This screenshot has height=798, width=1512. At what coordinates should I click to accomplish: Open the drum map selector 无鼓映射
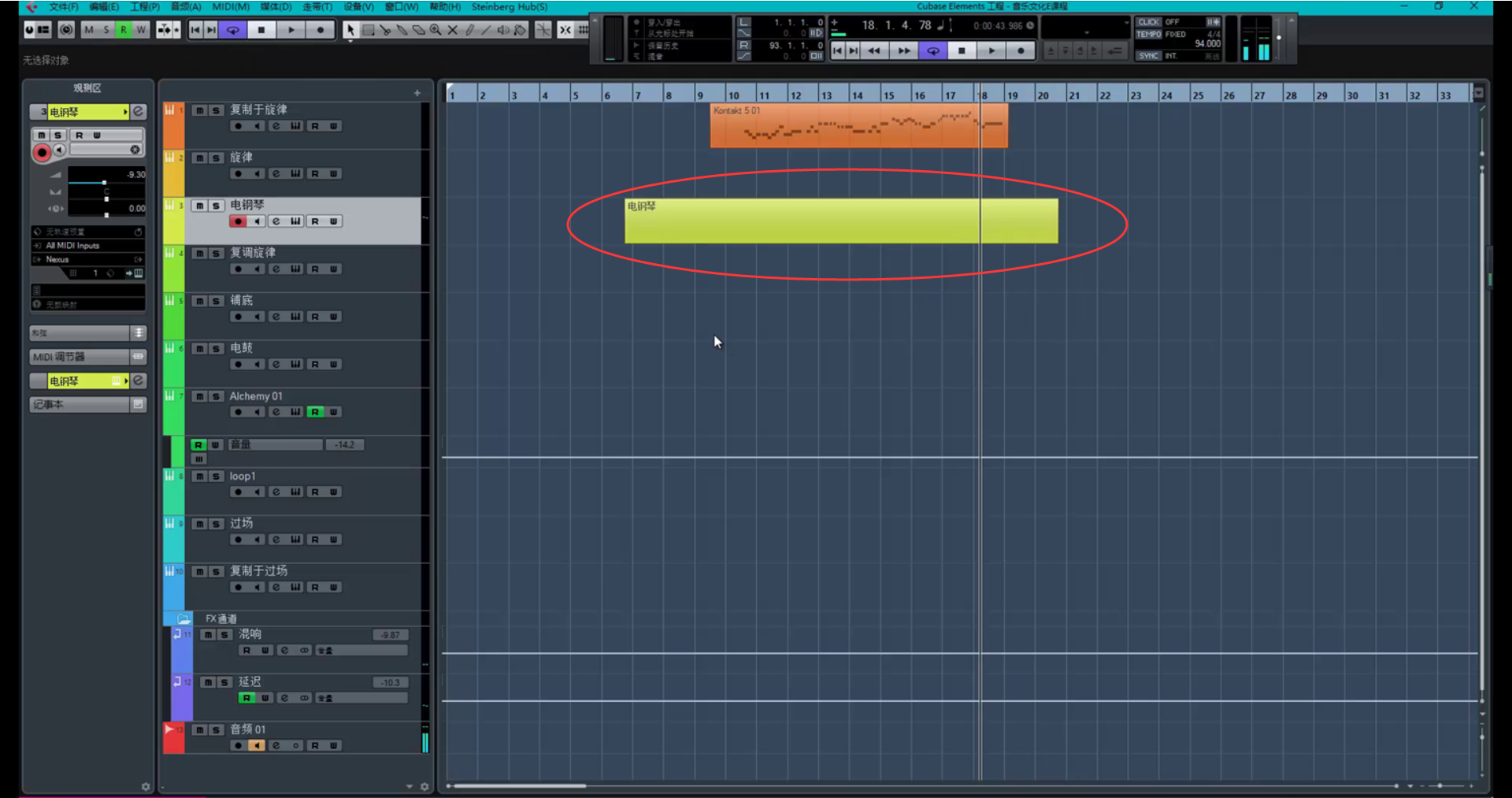pos(87,304)
